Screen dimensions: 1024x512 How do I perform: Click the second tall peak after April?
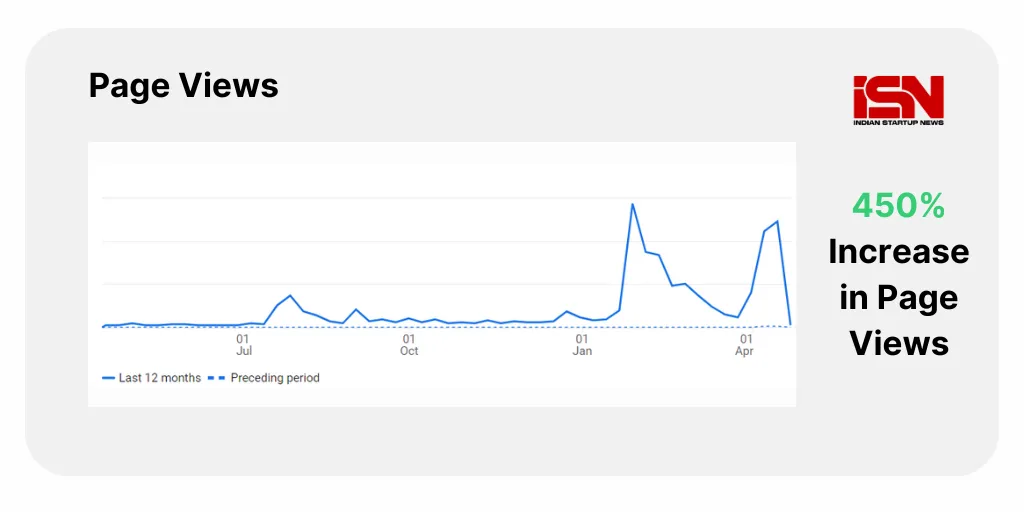[x=777, y=221]
